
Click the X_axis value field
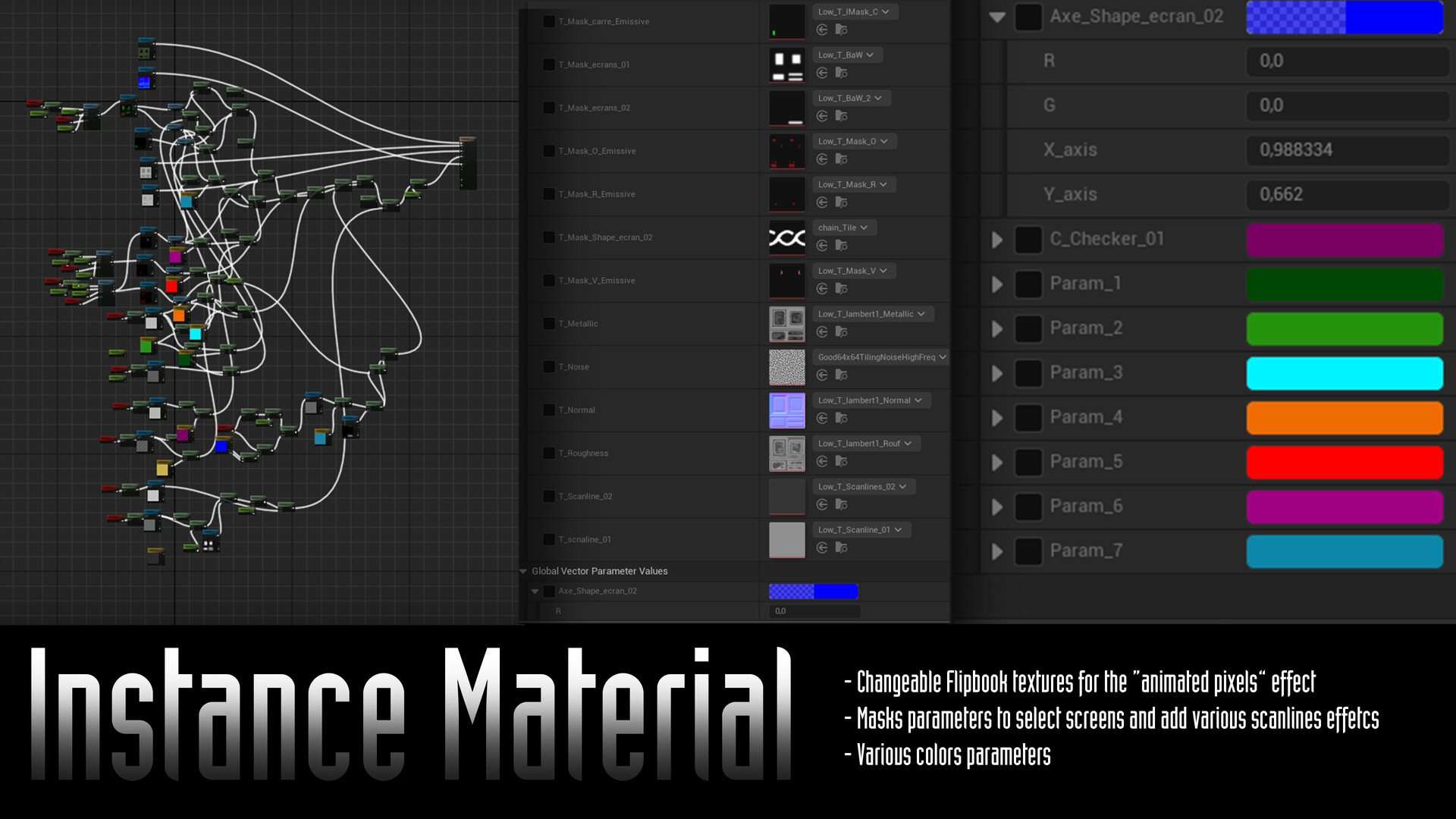[x=1347, y=150]
